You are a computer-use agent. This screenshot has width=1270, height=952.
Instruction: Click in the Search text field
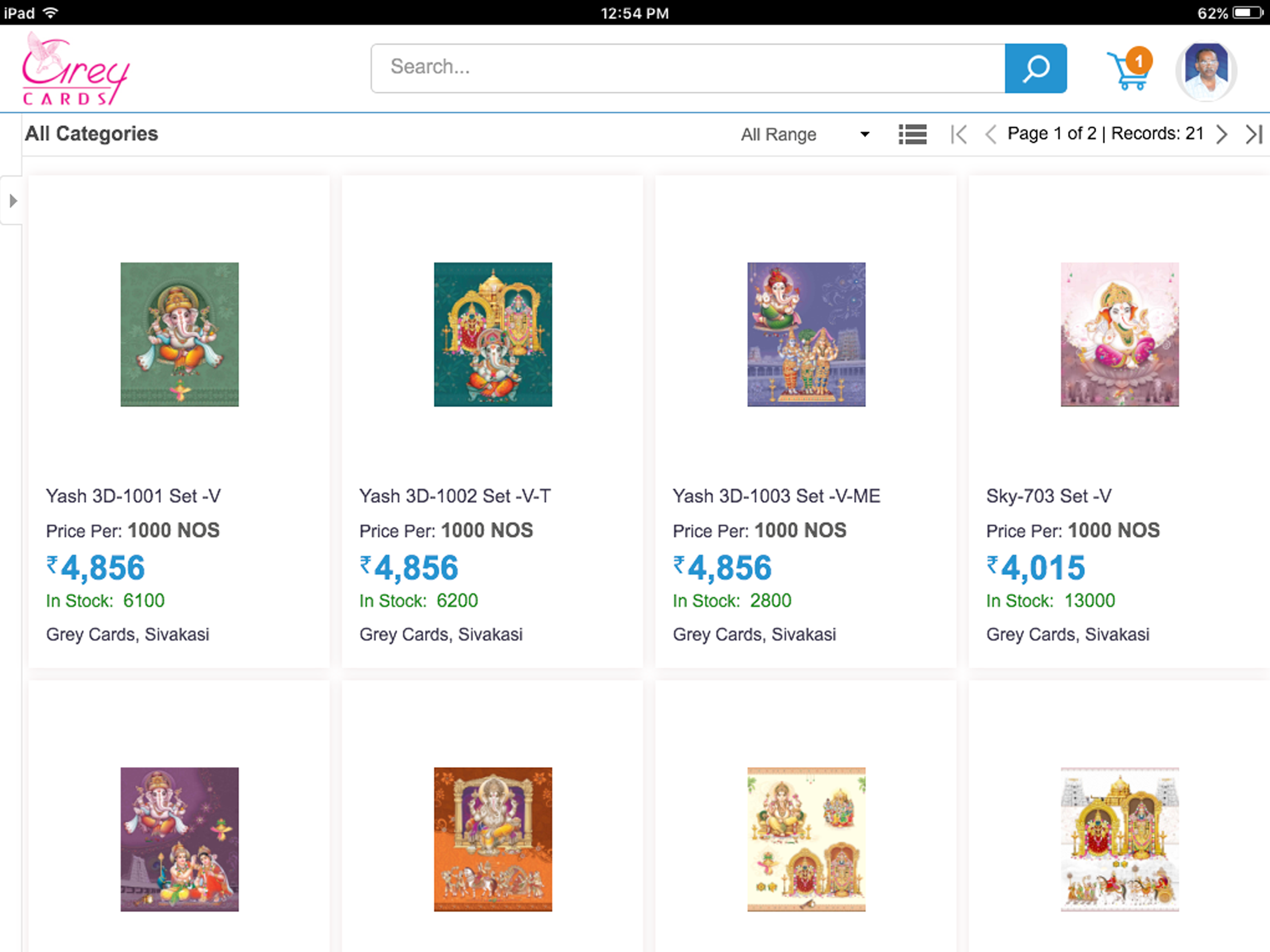688,68
